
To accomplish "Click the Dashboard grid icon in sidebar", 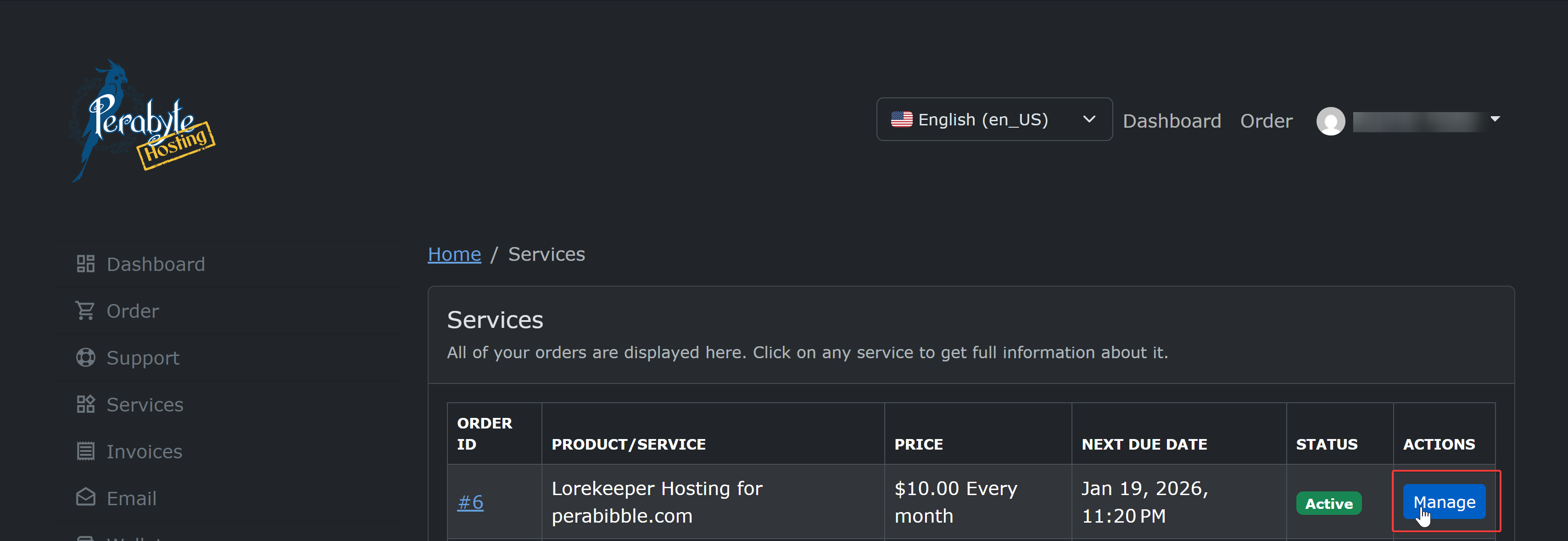I will pyautogui.click(x=86, y=264).
